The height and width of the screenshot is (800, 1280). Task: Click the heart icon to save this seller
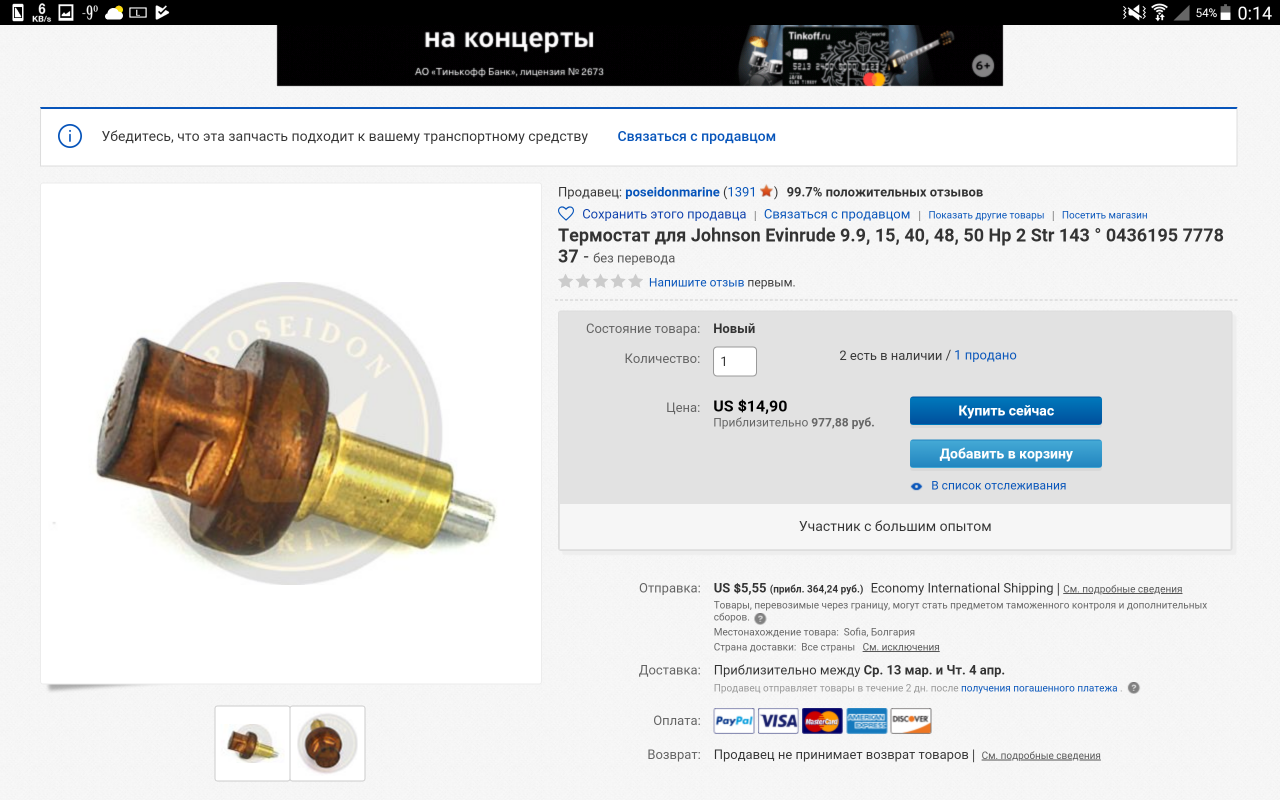pyautogui.click(x=566, y=214)
